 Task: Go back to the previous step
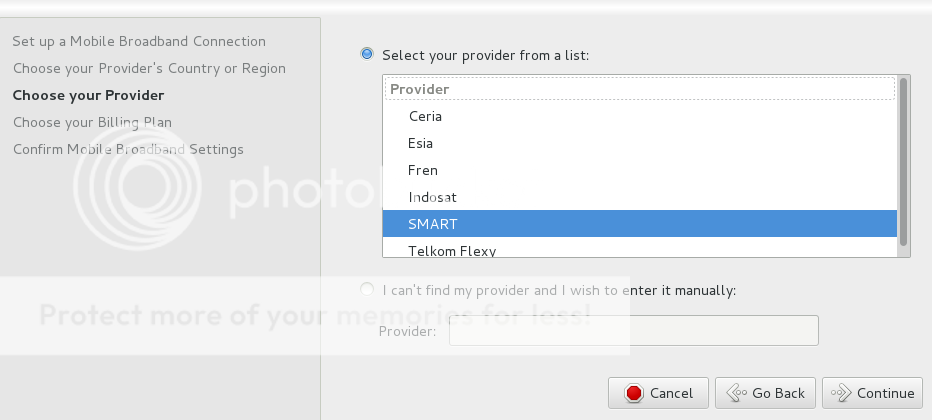coord(766,393)
